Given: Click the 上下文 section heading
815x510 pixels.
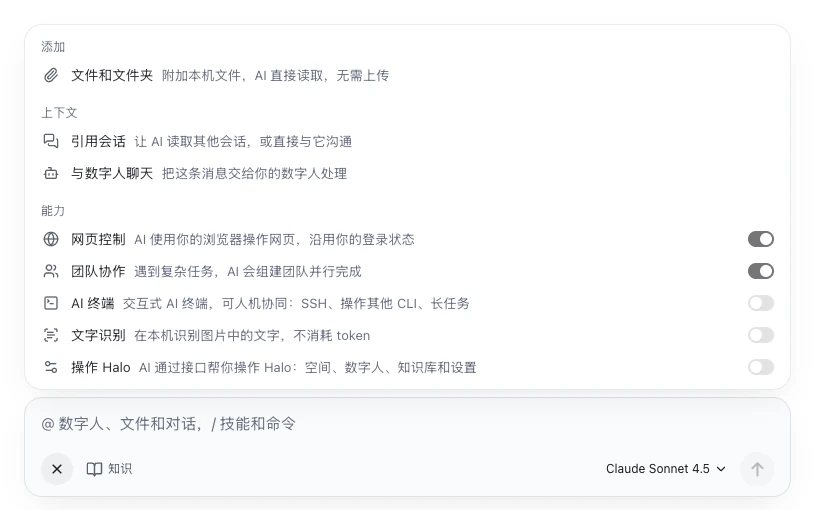Looking at the screenshot, I should [x=59, y=113].
